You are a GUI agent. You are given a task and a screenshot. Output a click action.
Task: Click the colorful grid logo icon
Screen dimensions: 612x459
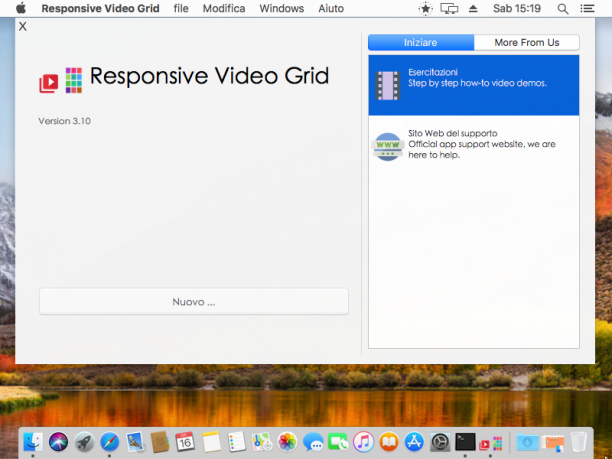click(x=74, y=80)
